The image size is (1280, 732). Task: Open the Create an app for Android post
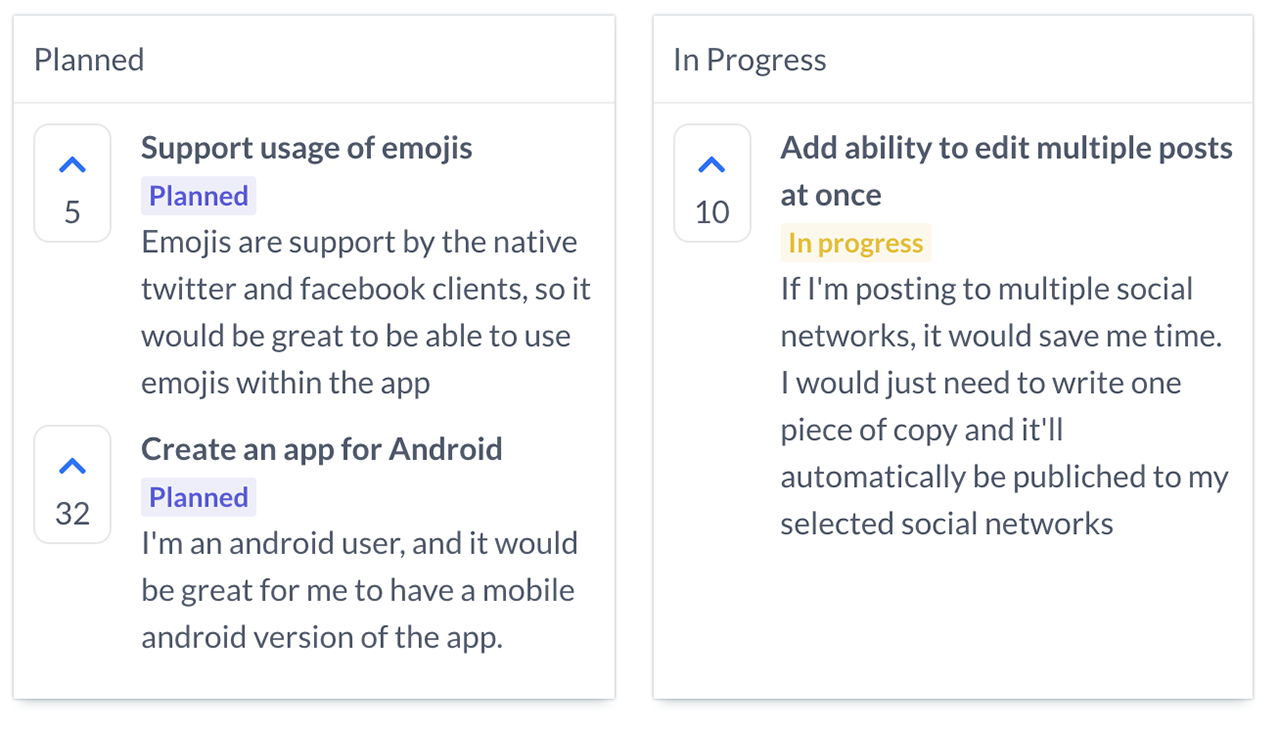click(x=321, y=449)
